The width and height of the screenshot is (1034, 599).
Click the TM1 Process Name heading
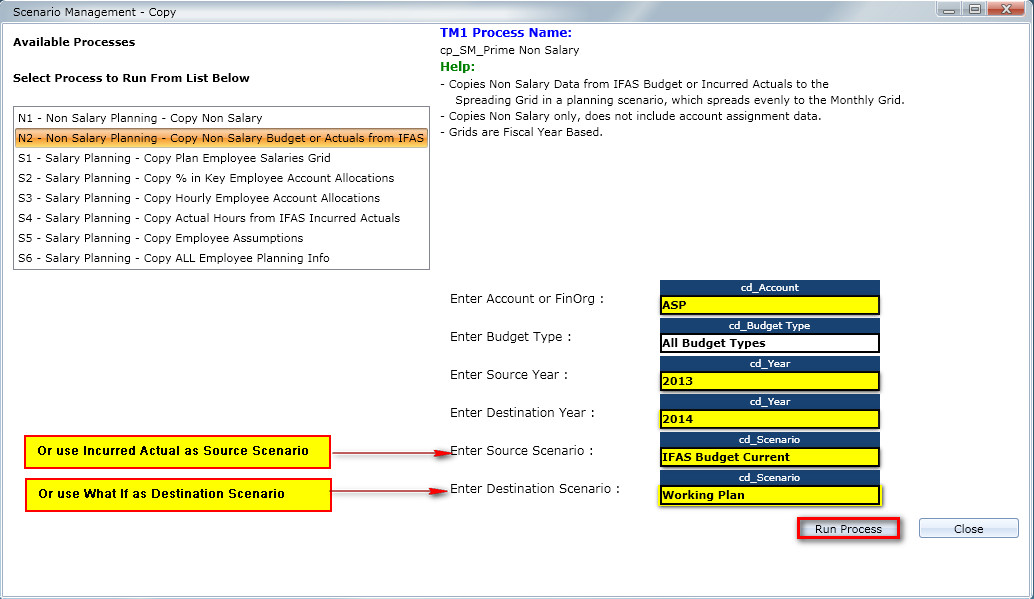(506, 33)
